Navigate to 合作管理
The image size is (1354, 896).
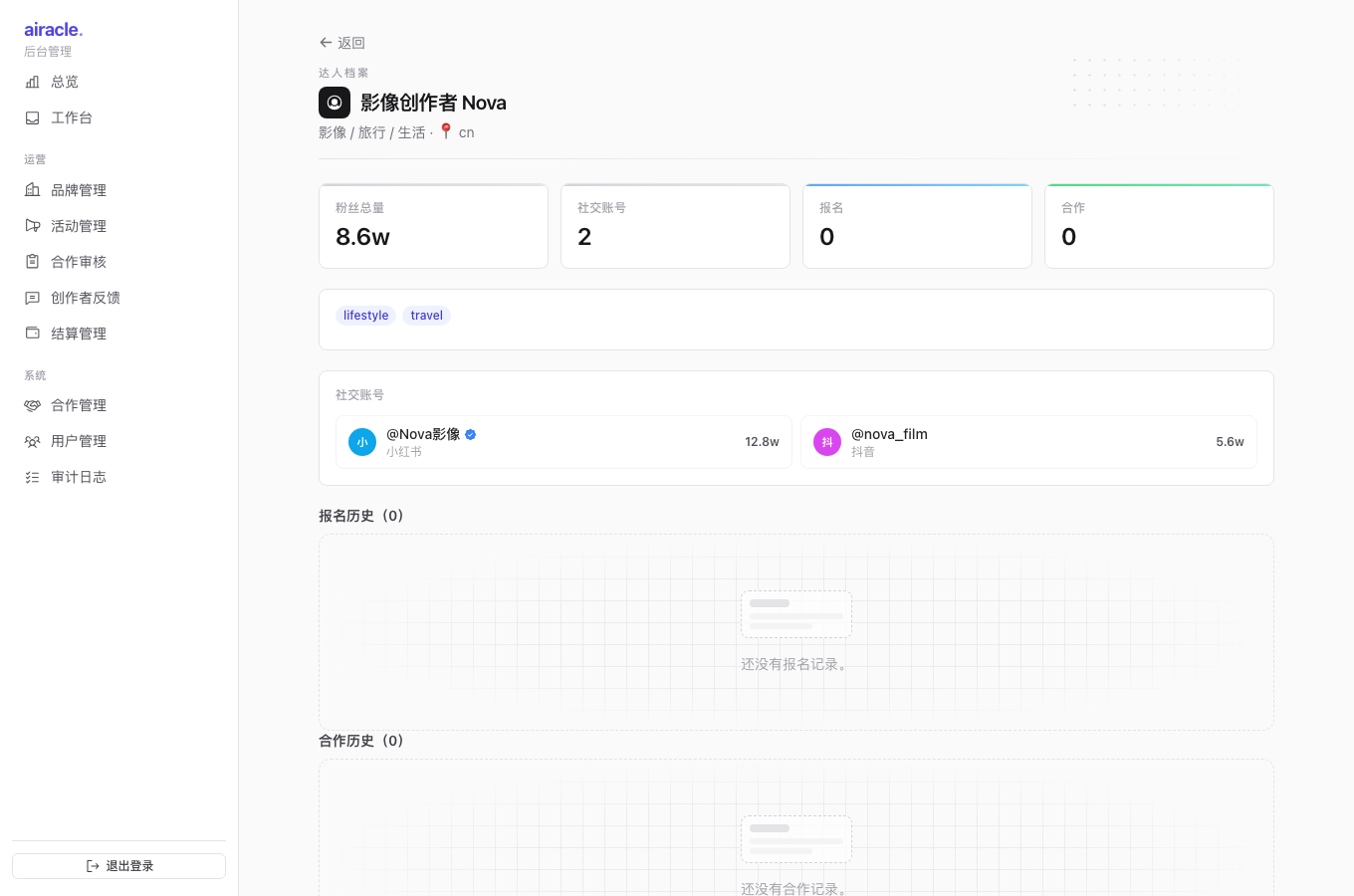click(x=118, y=405)
